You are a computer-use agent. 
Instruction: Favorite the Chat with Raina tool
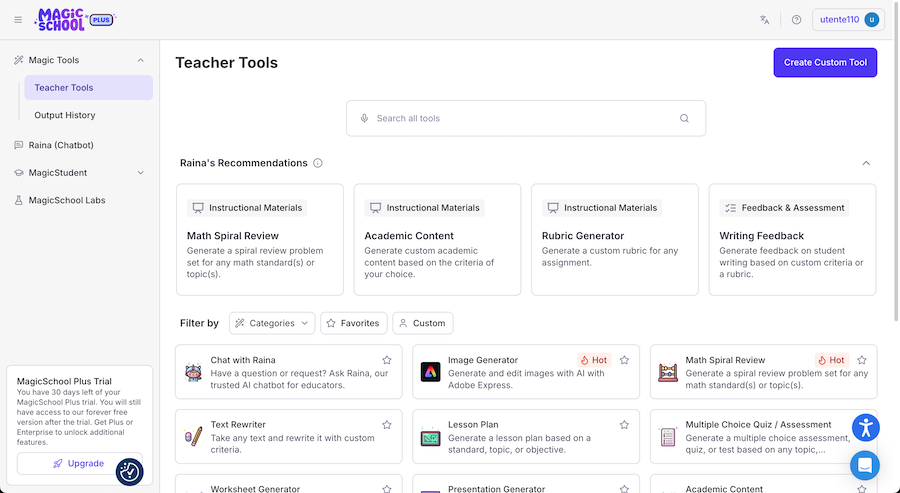(x=387, y=360)
